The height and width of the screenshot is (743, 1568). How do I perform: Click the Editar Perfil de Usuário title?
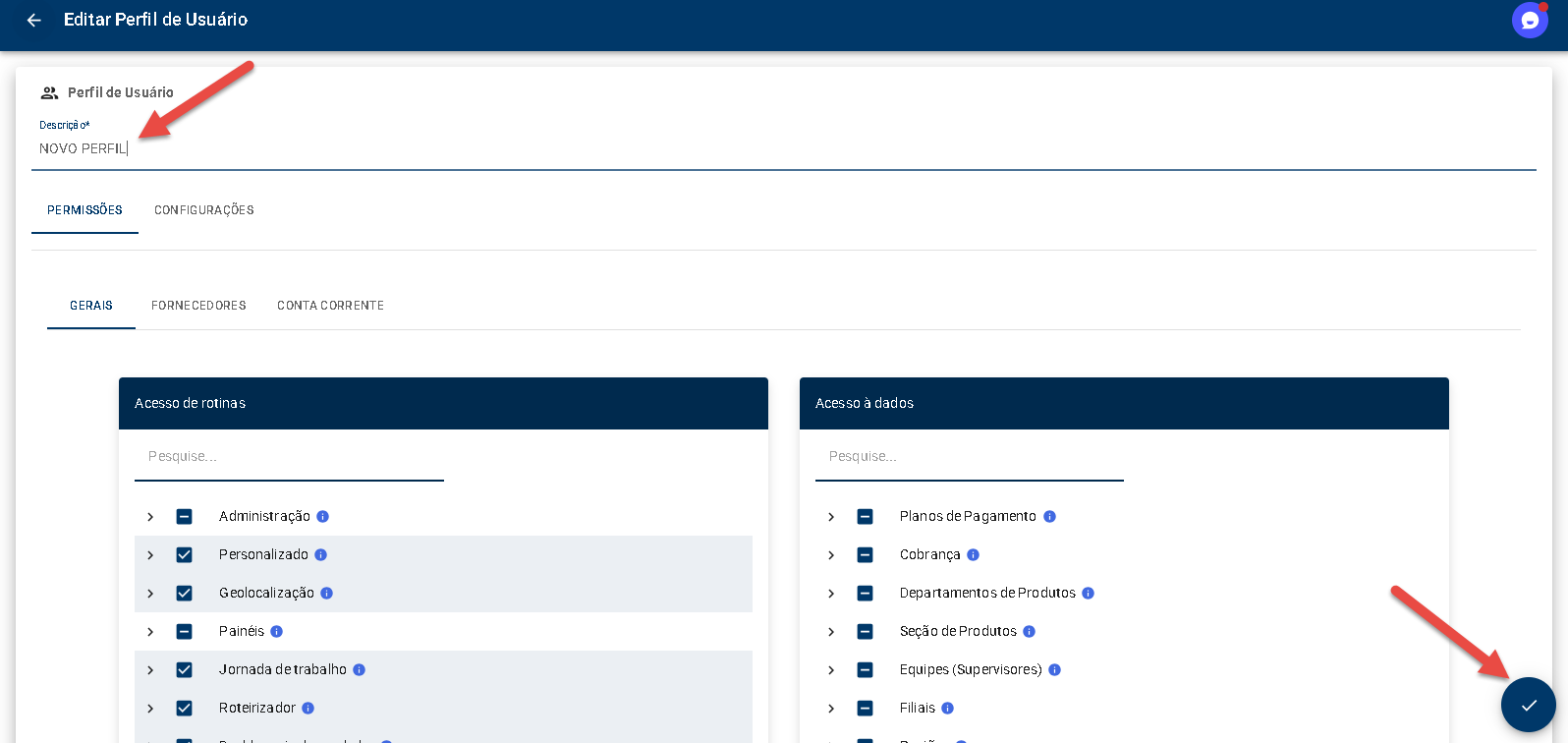tap(155, 20)
